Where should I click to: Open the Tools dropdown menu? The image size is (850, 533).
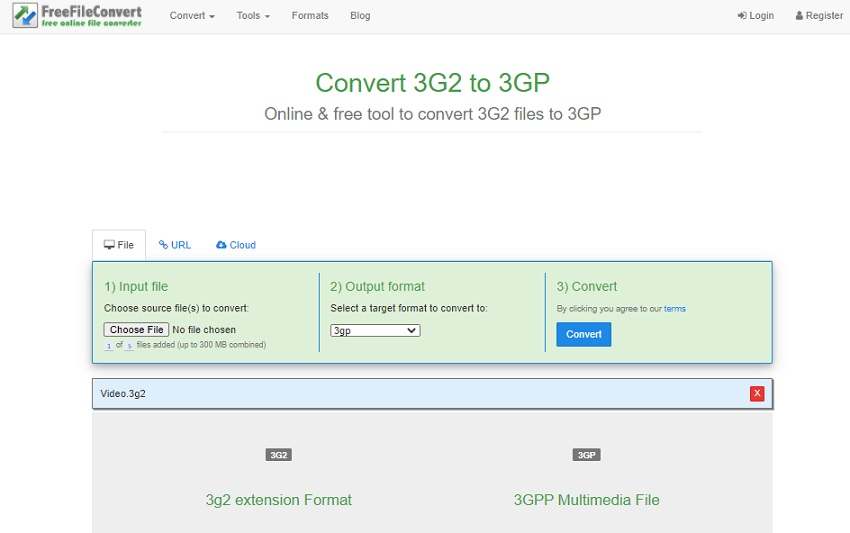253,16
